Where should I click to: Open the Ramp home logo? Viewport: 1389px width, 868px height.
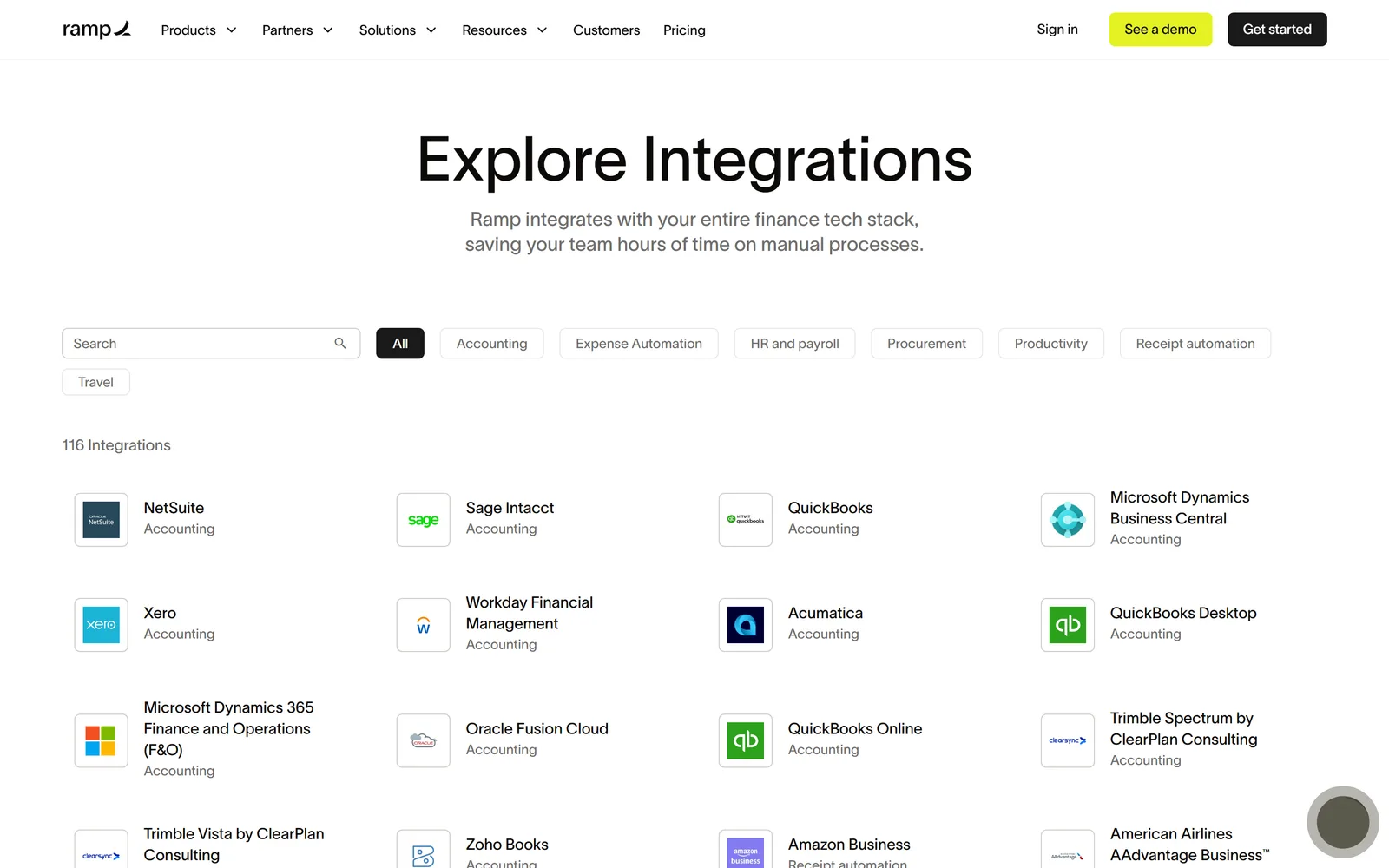pos(96,30)
